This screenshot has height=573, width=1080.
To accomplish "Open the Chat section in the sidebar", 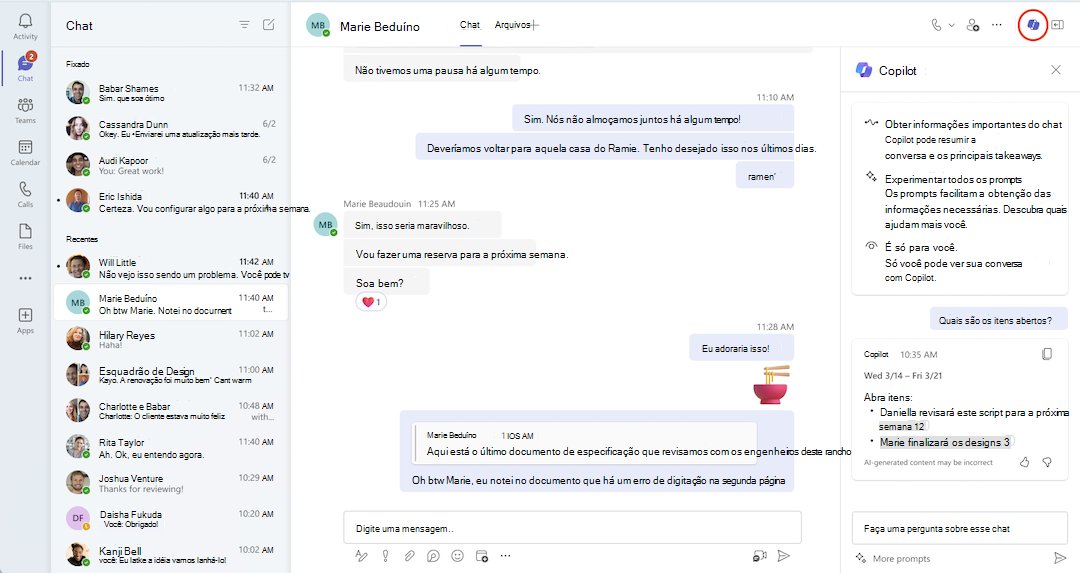I will pyautogui.click(x=25, y=67).
